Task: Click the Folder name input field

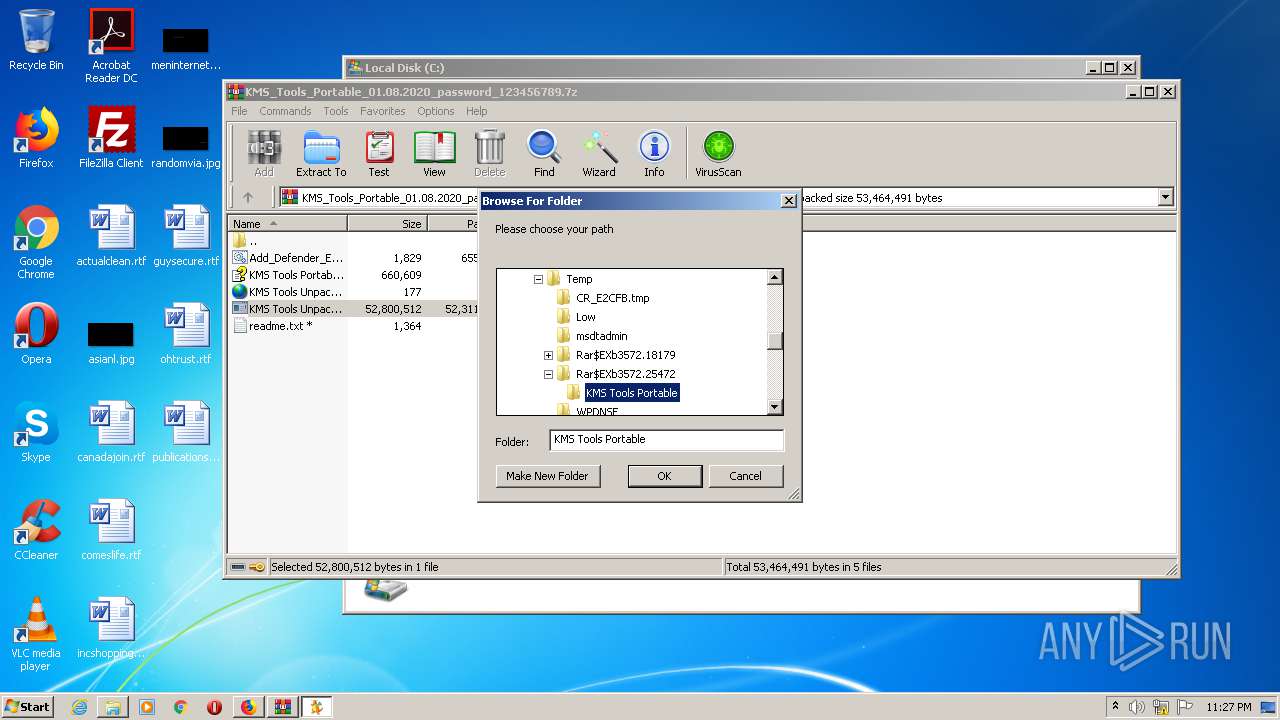Action: 667,440
